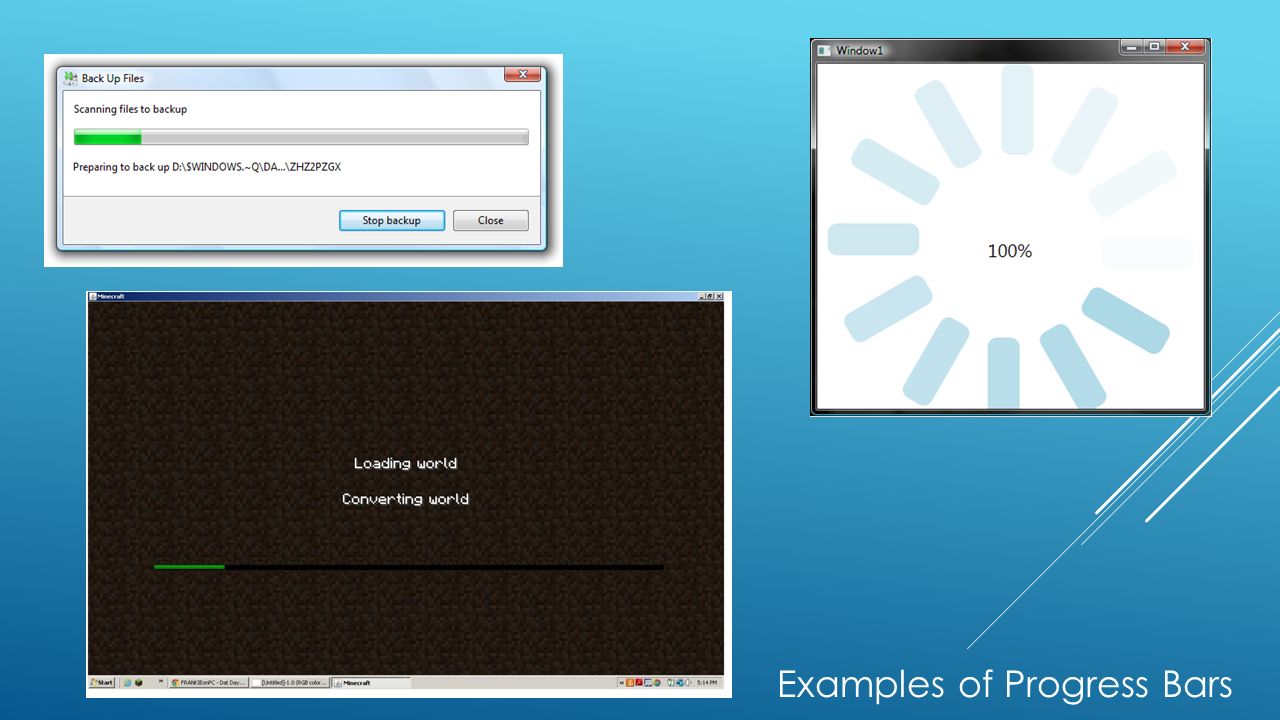The image size is (1280, 720).
Task: Click the FRANKIEonPC Chrome taskbar button
Action: tap(209, 682)
